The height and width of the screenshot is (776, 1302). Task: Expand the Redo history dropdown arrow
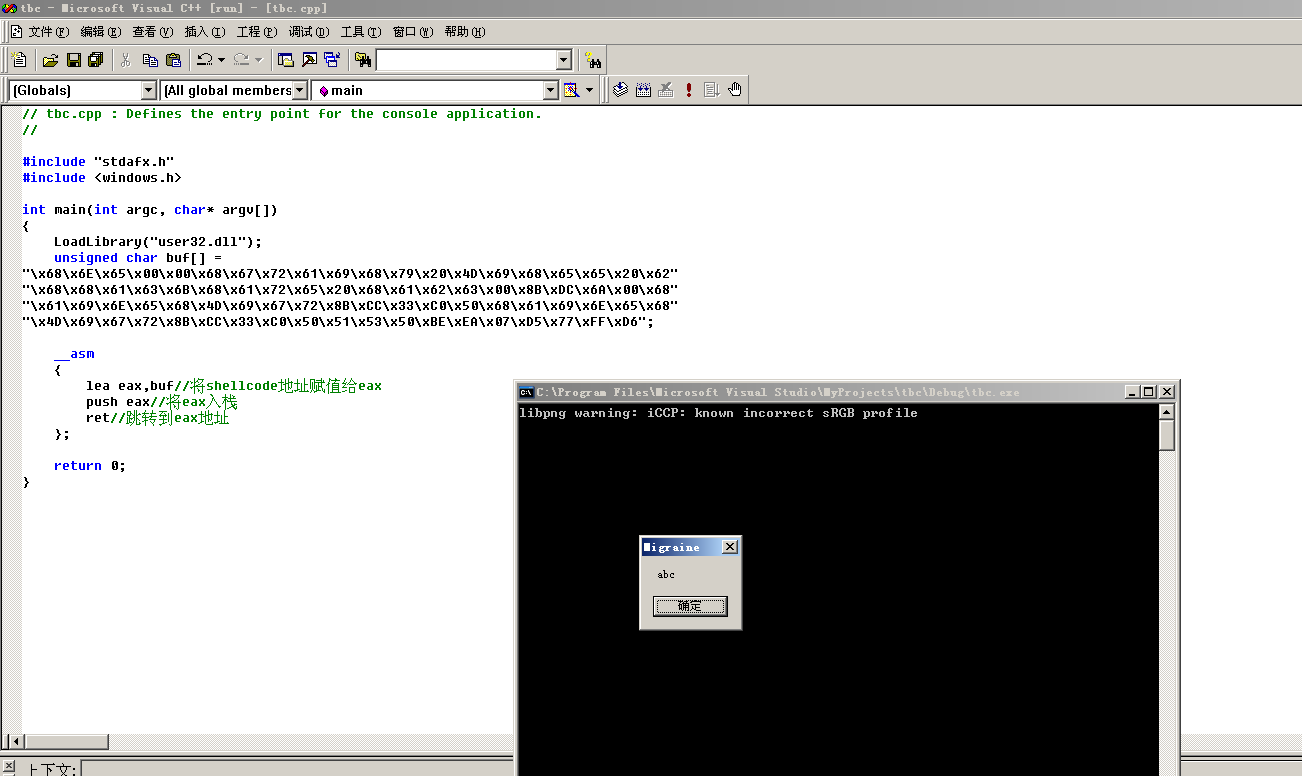coord(258,60)
